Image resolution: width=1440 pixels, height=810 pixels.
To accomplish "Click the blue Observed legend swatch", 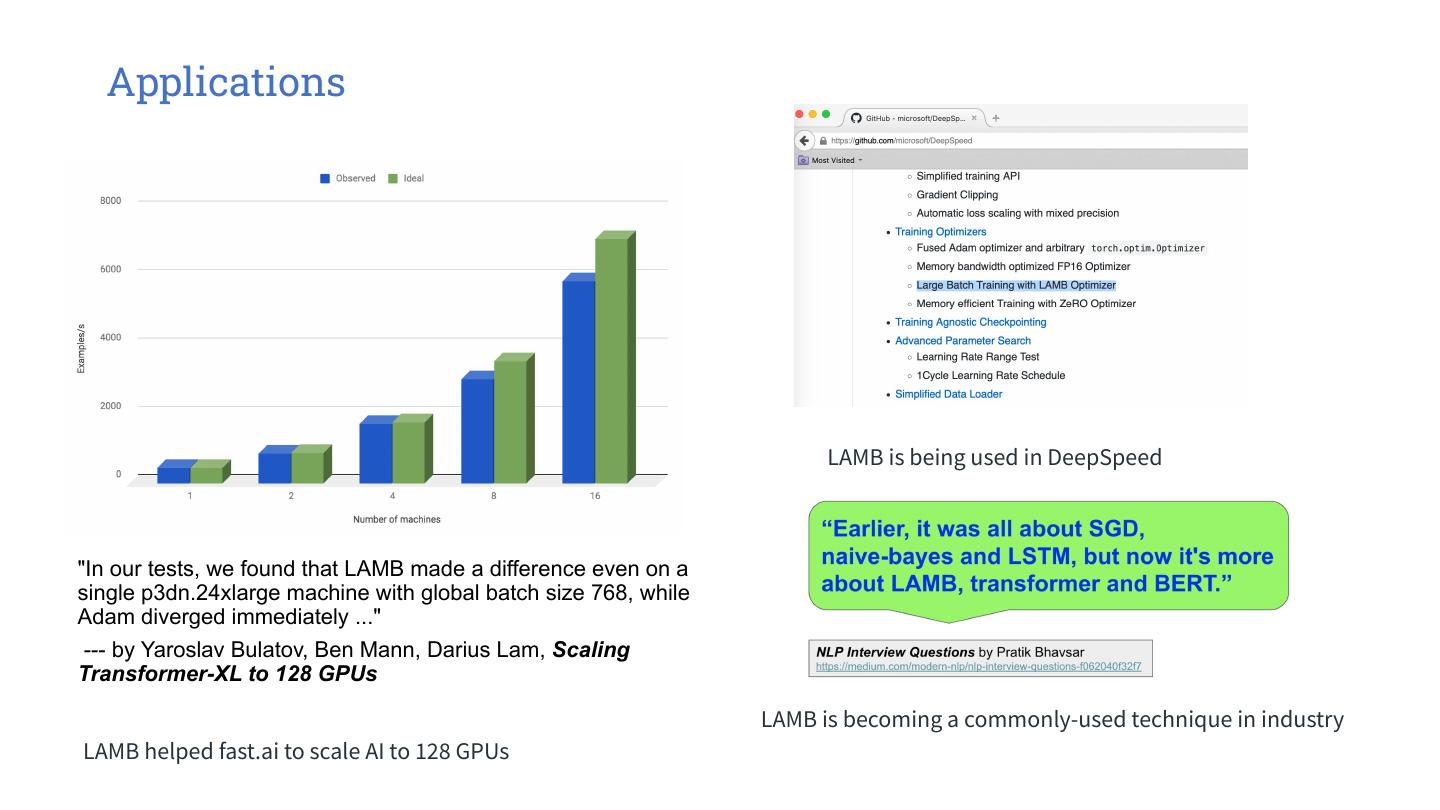I will click(x=325, y=179).
